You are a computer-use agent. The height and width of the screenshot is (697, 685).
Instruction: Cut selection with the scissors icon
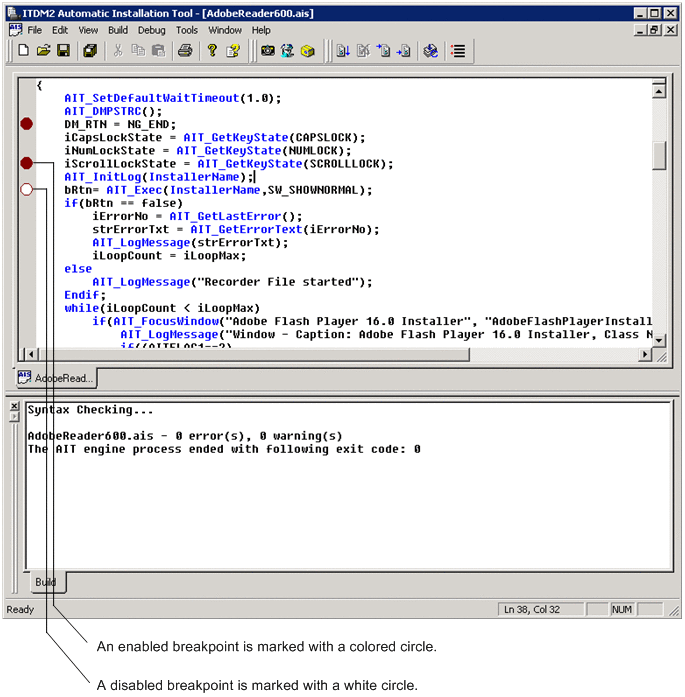pyautogui.click(x=118, y=51)
